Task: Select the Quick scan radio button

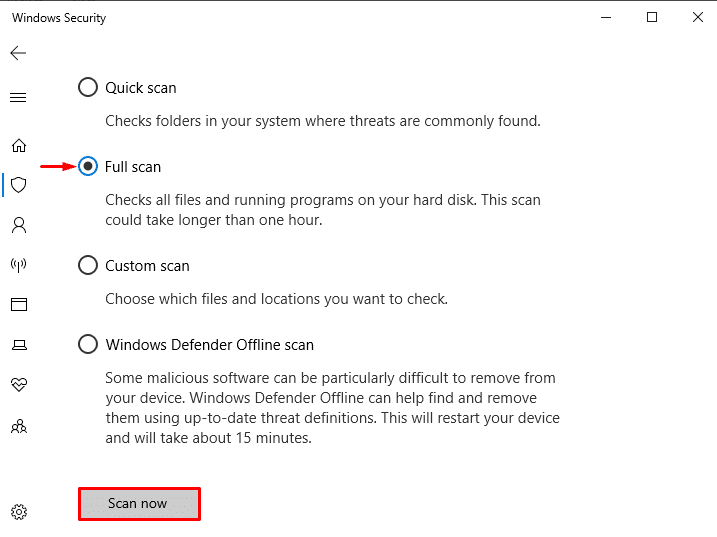Action: (88, 88)
